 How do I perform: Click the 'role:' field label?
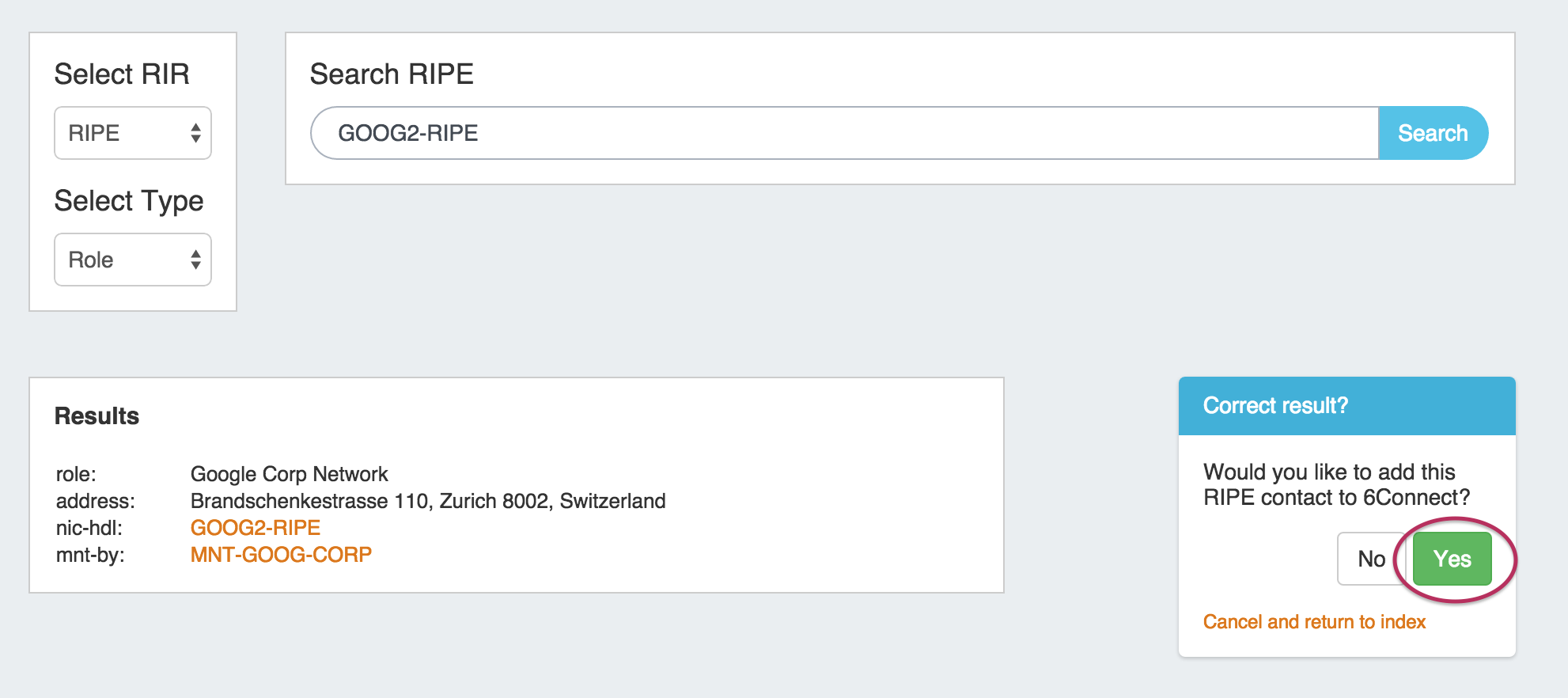tap(76, 474)
